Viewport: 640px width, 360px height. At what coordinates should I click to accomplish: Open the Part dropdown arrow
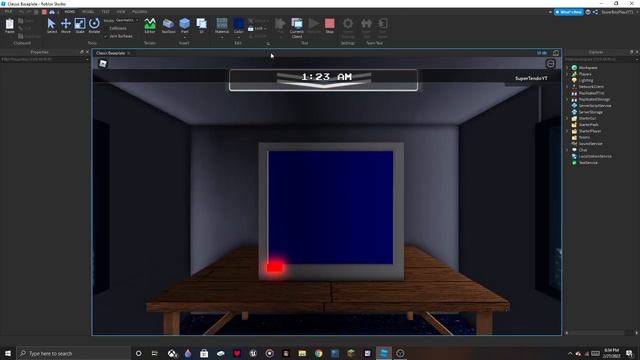184,38
